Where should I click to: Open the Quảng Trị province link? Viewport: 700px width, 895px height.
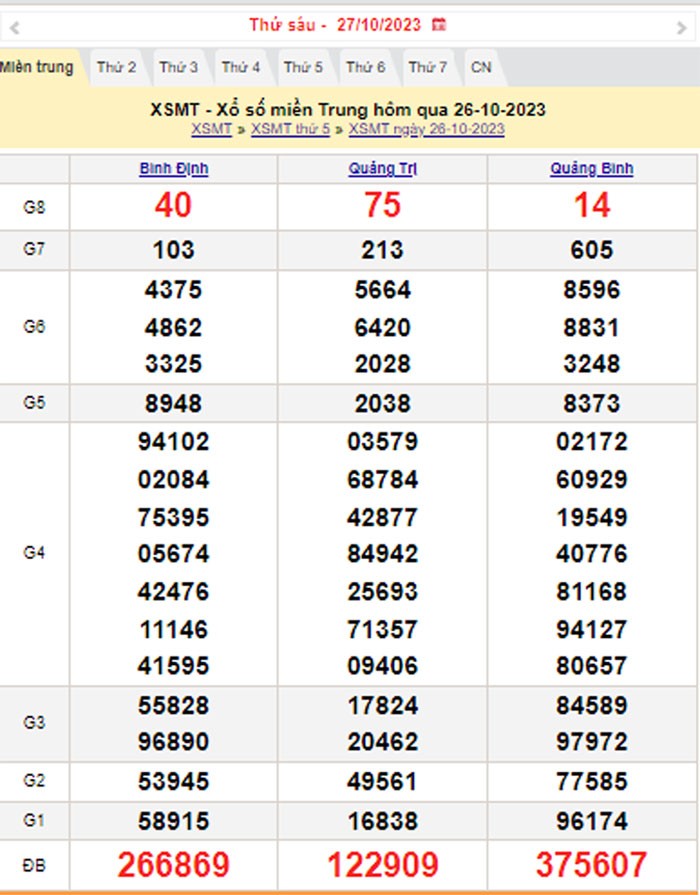[382, 169]
